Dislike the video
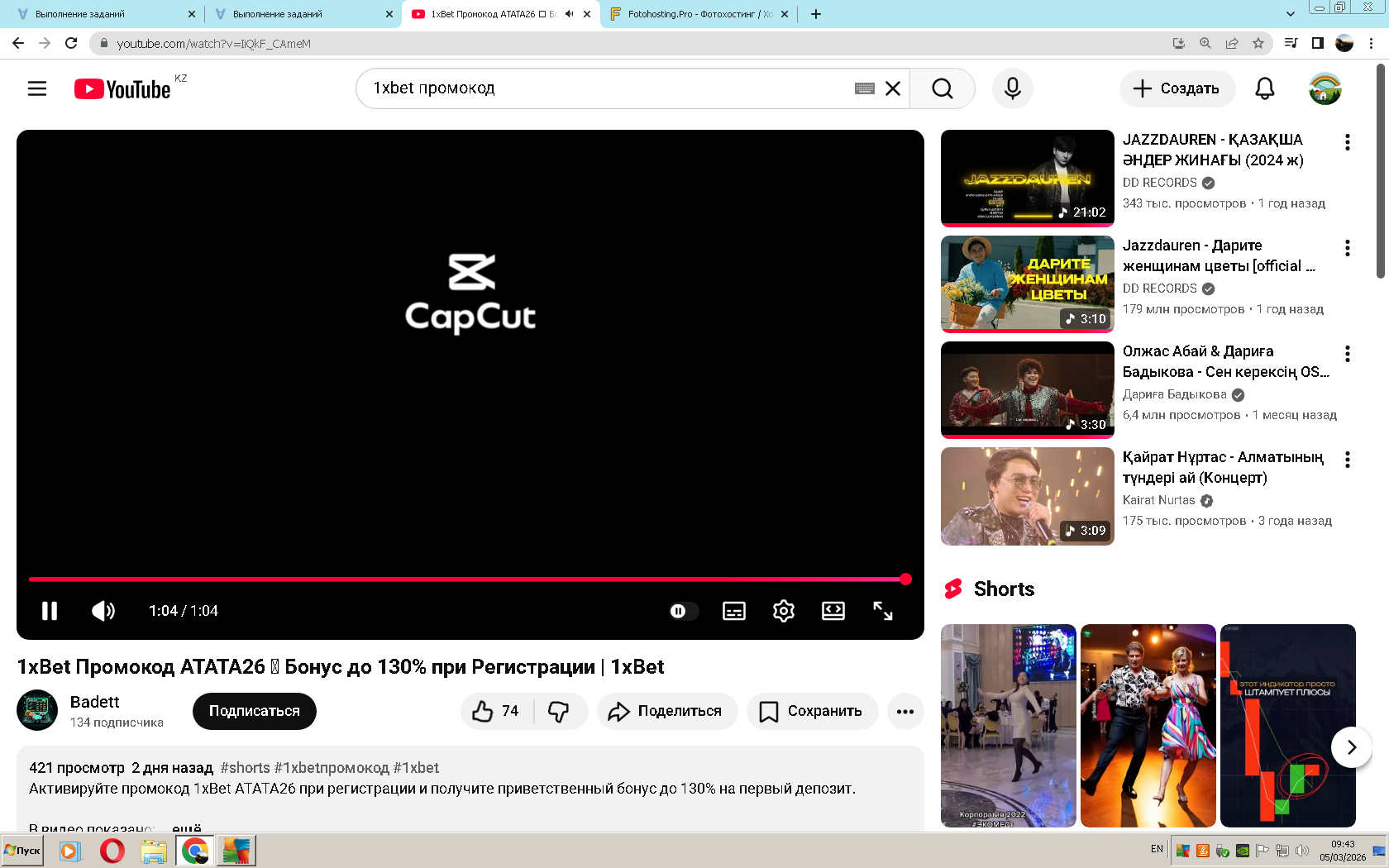The width and height of the screenshot is (1389, 868). (560, 711)
